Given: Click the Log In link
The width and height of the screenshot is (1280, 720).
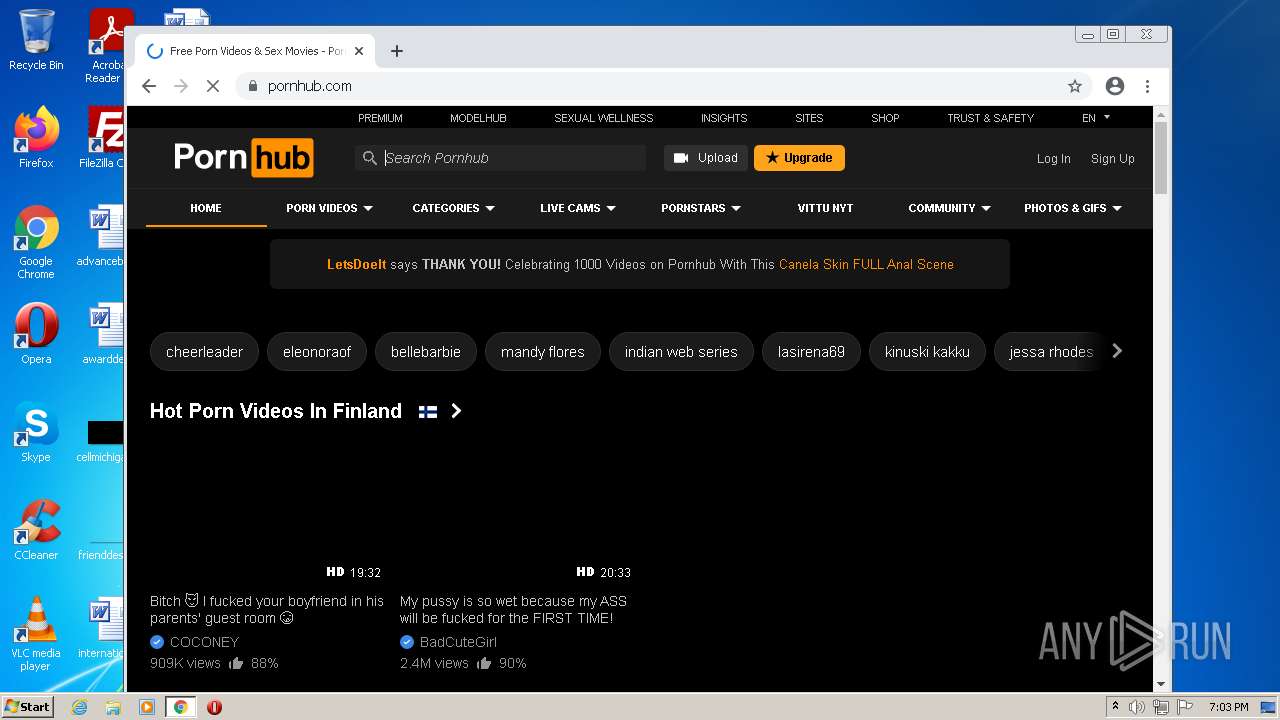Looking at the screenshot, I should [x=1053, y=159].
